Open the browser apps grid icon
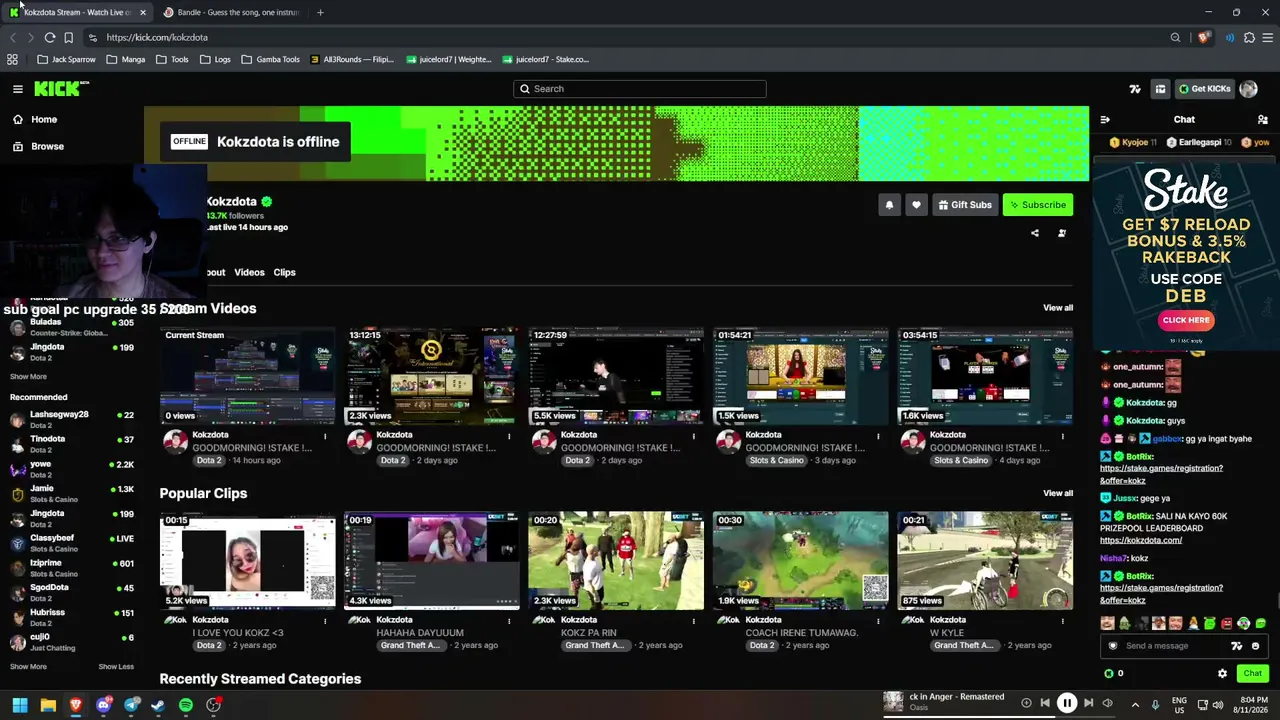Screen dimensions: 1280x720 point(12,59)
